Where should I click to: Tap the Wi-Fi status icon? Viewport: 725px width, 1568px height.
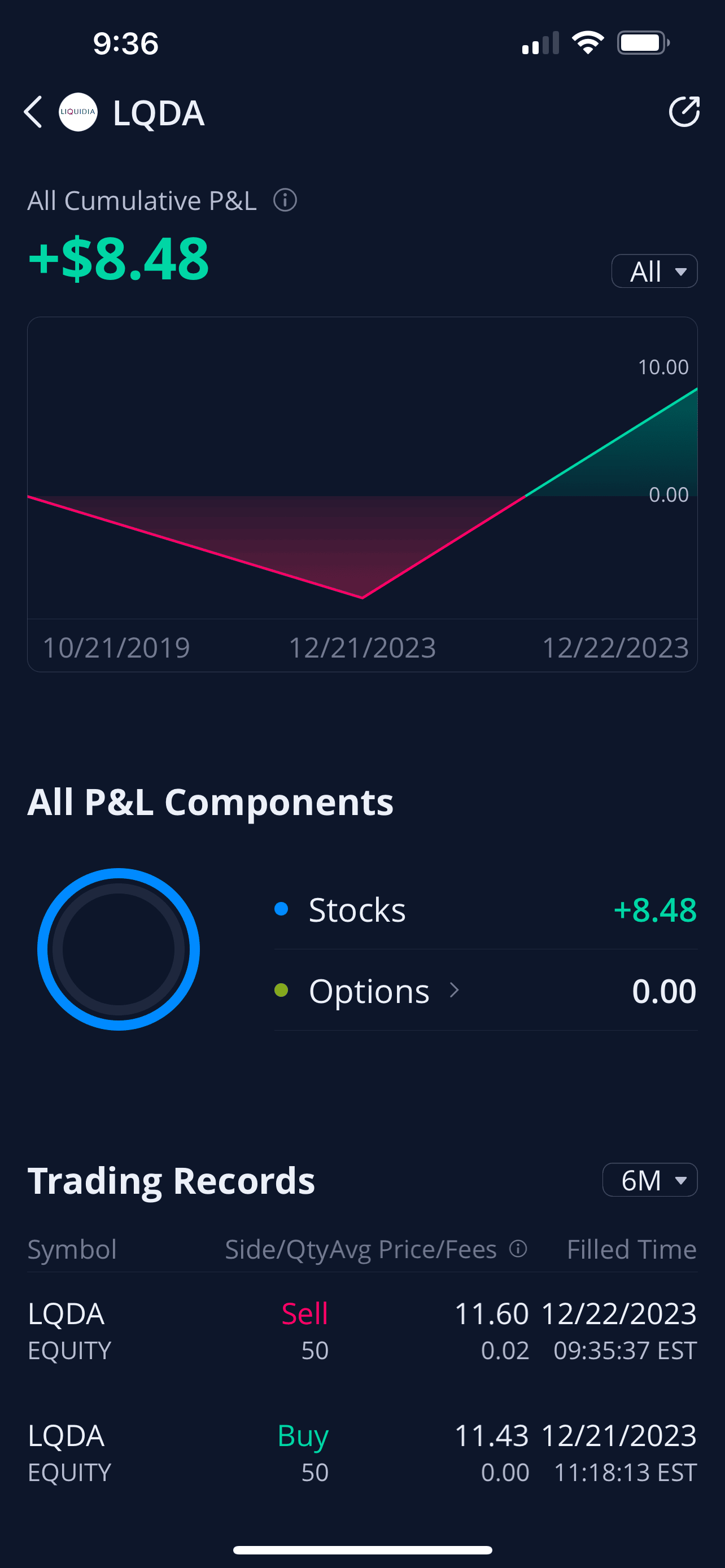click(x=587, y=43)
